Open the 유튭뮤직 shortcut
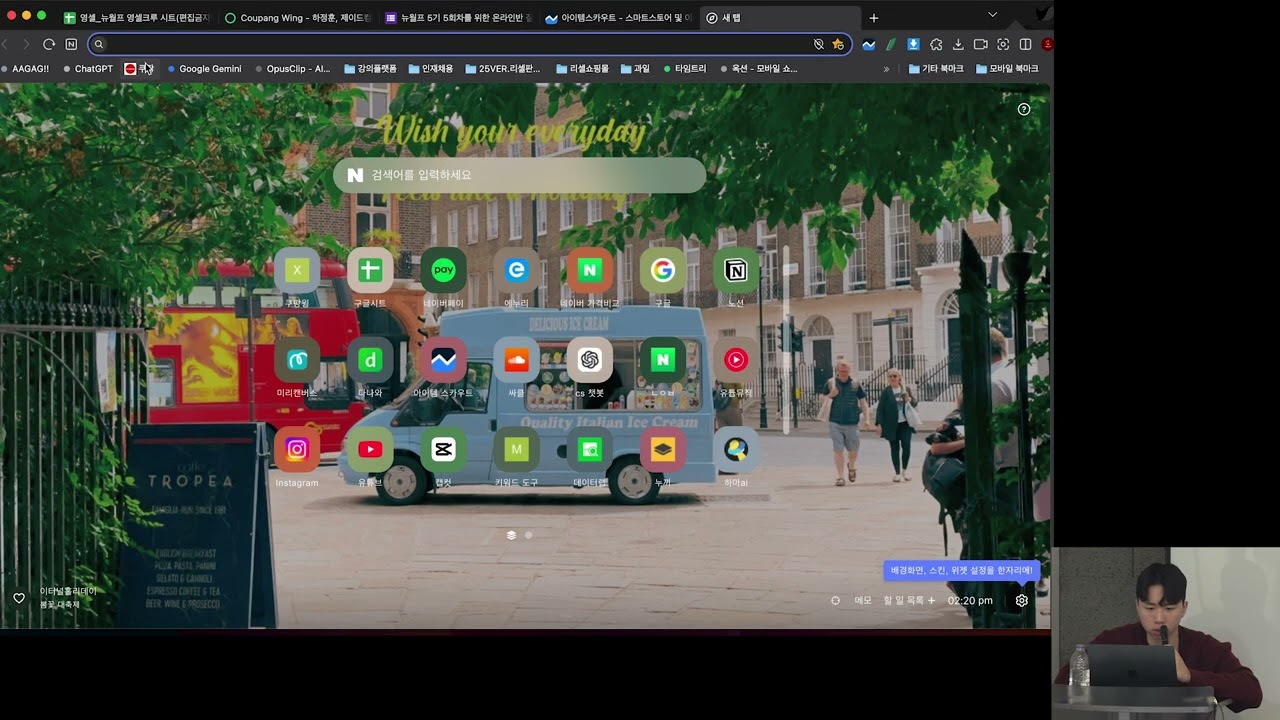The width and height of the screenshot is (1280, 720). (736, 360)
